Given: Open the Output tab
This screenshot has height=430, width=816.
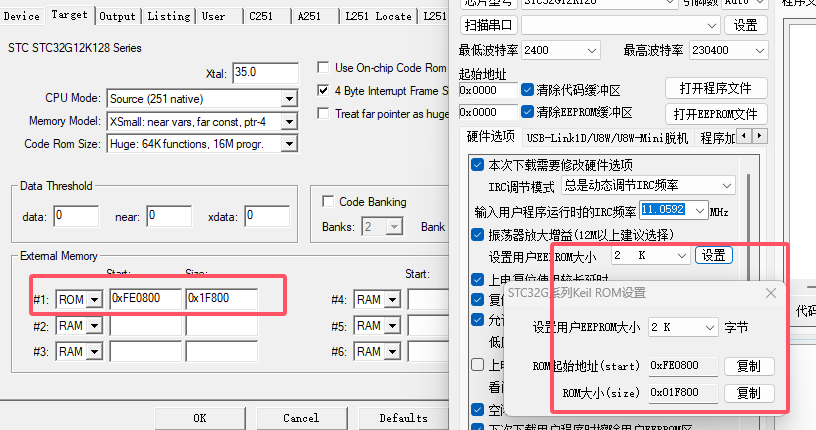Looking at the screenshot, I should (x=117, y=16).
